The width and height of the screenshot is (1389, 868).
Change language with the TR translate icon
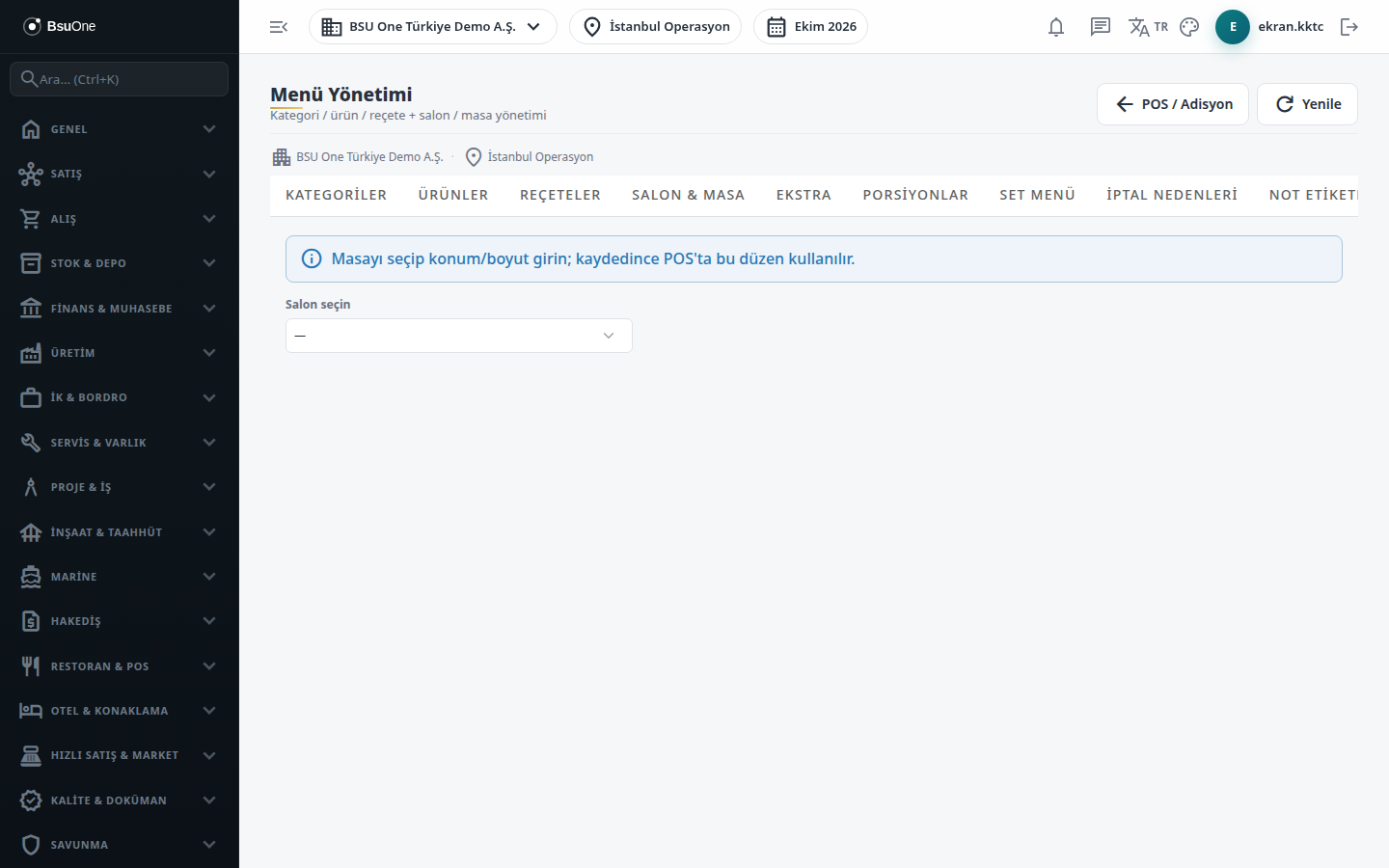pos(1148,27)
